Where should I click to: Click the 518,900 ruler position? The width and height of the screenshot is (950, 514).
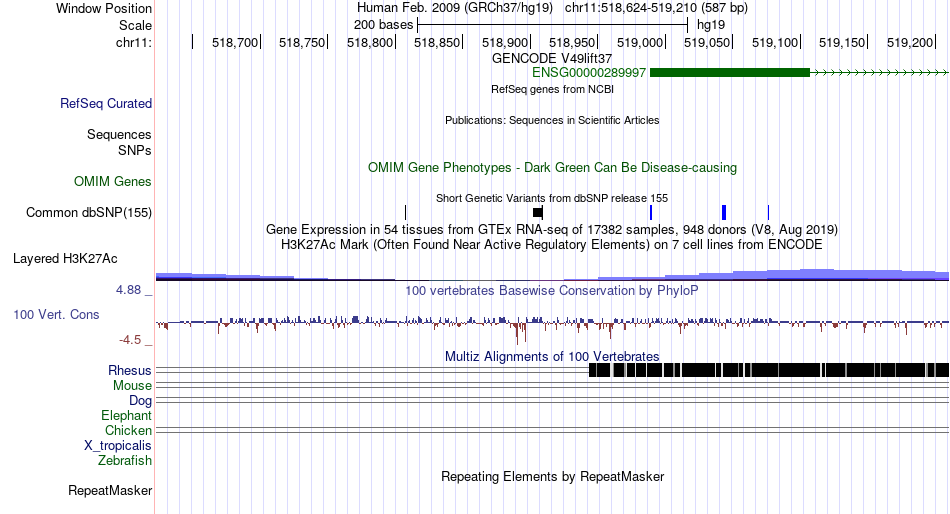pyautogui.click(x=505, y=42)
